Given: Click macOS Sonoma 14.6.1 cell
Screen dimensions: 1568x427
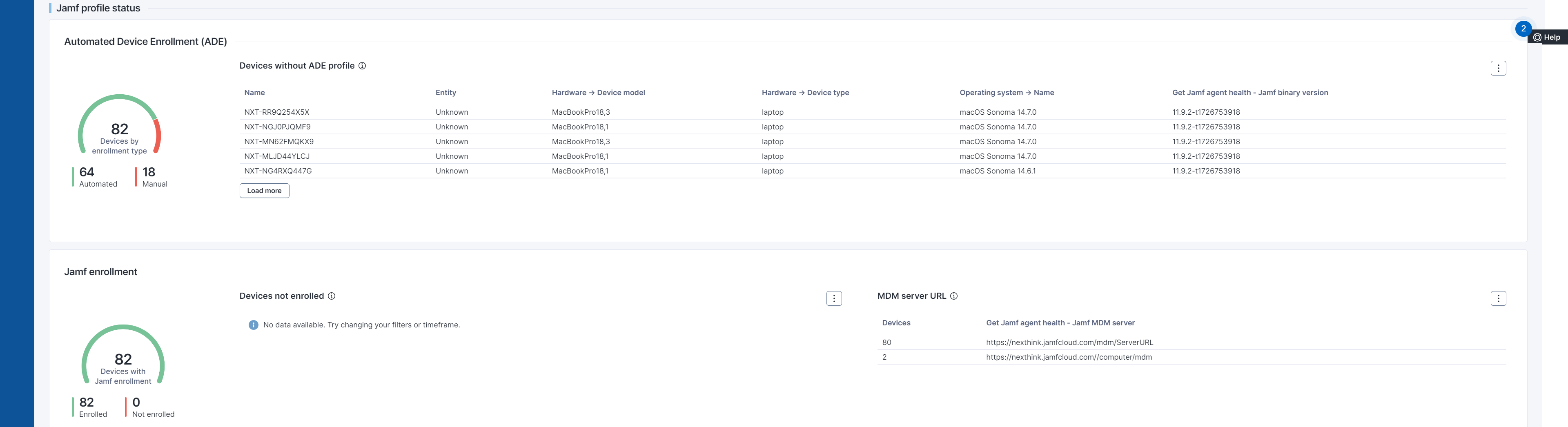Looking at the screenshot, I should [x=998, y=171].
